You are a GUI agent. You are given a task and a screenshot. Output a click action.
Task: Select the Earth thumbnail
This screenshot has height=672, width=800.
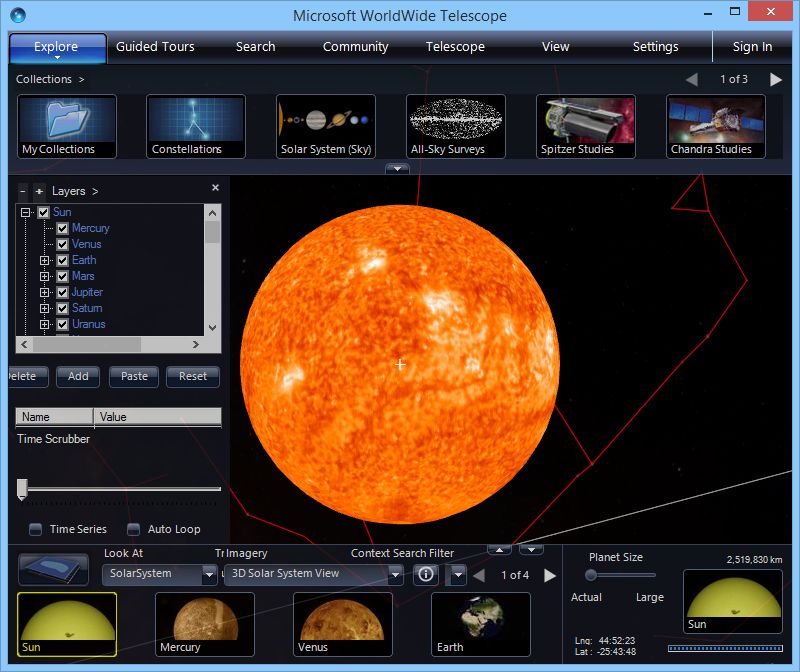point(481,625)
